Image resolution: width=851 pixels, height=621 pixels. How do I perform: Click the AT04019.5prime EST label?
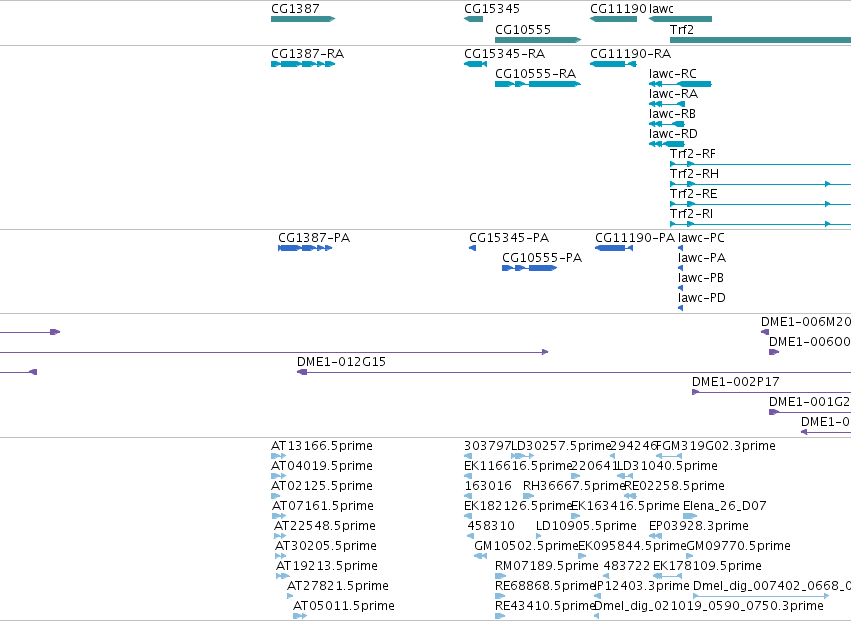(x=322, y=466)
